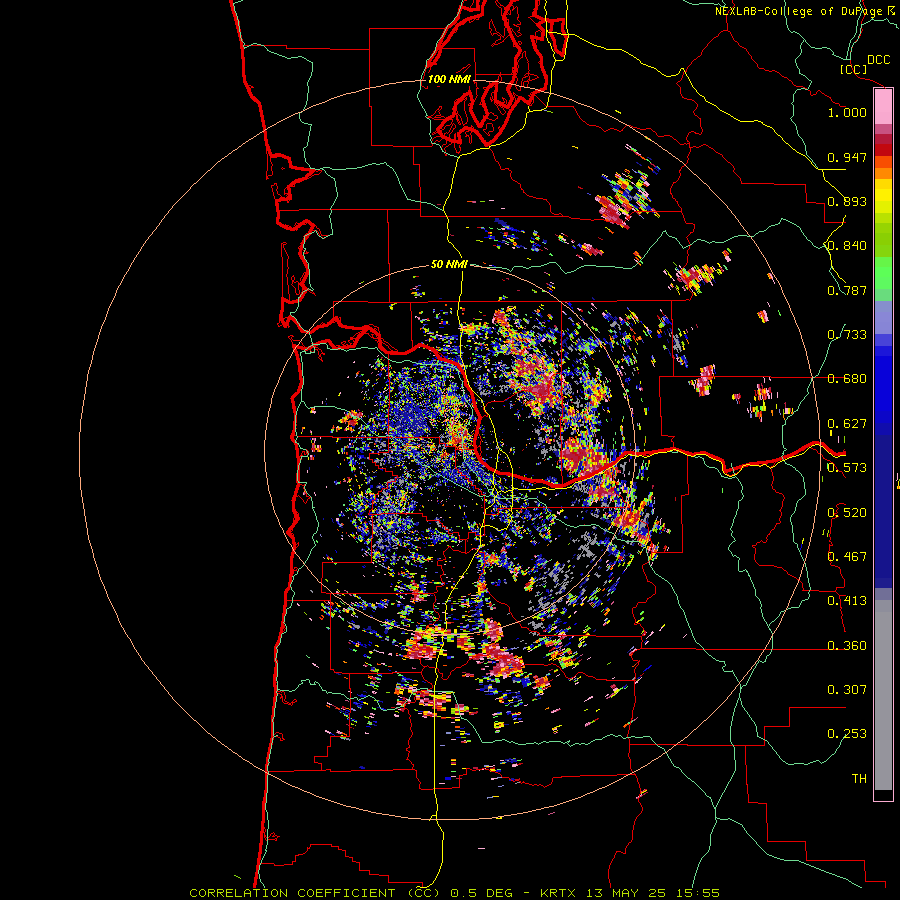The width and height of the screenshot is (900, 900).
Task: Click the 0.680 scale value
Action: pos(847,379)
